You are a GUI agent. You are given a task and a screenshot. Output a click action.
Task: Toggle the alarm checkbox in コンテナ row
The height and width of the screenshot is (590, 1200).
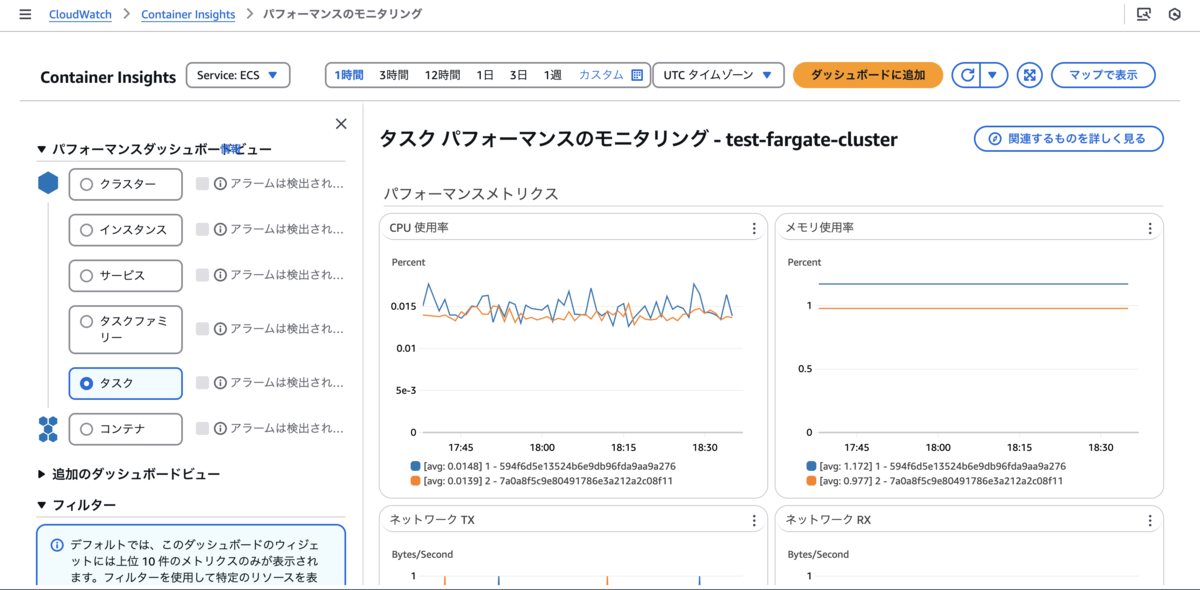click(203, 428)
